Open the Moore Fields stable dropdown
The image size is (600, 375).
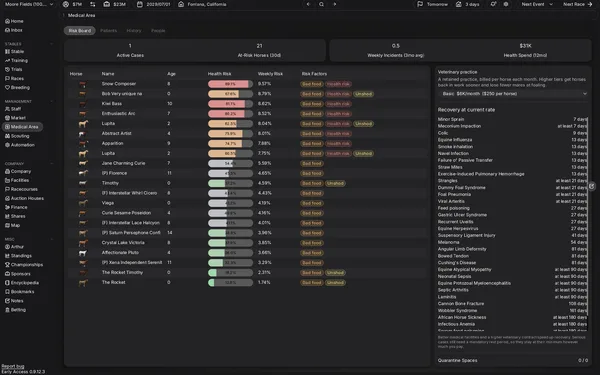pyautogui.click(x=29, y=4)
